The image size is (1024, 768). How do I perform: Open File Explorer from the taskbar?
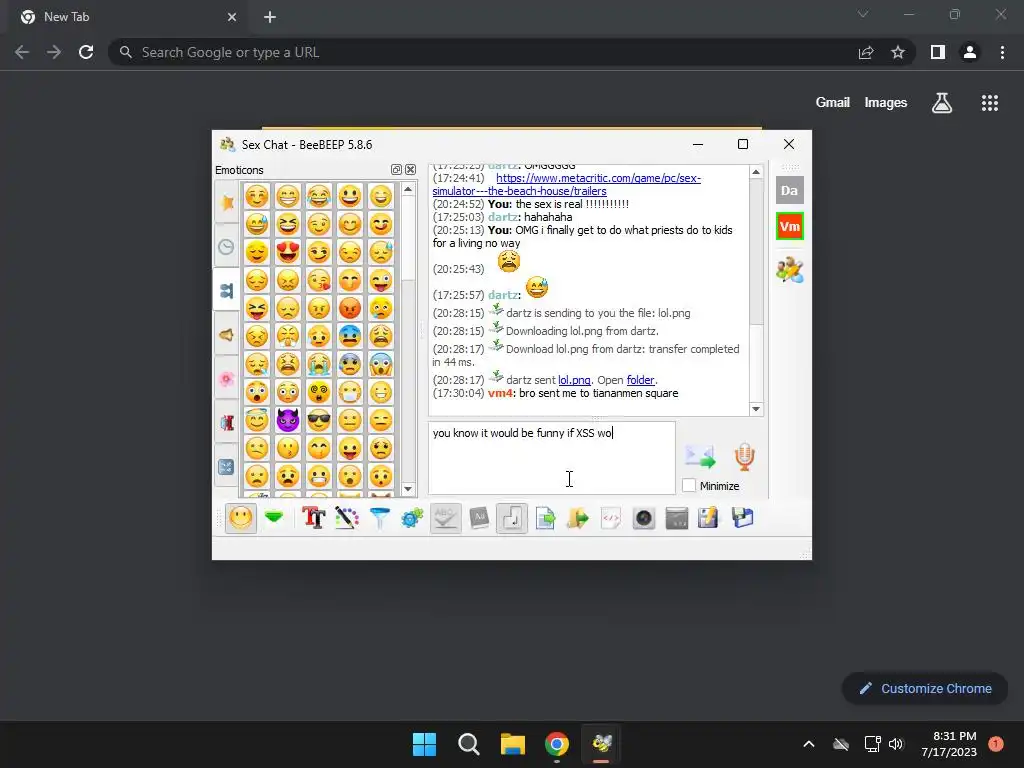513,744
